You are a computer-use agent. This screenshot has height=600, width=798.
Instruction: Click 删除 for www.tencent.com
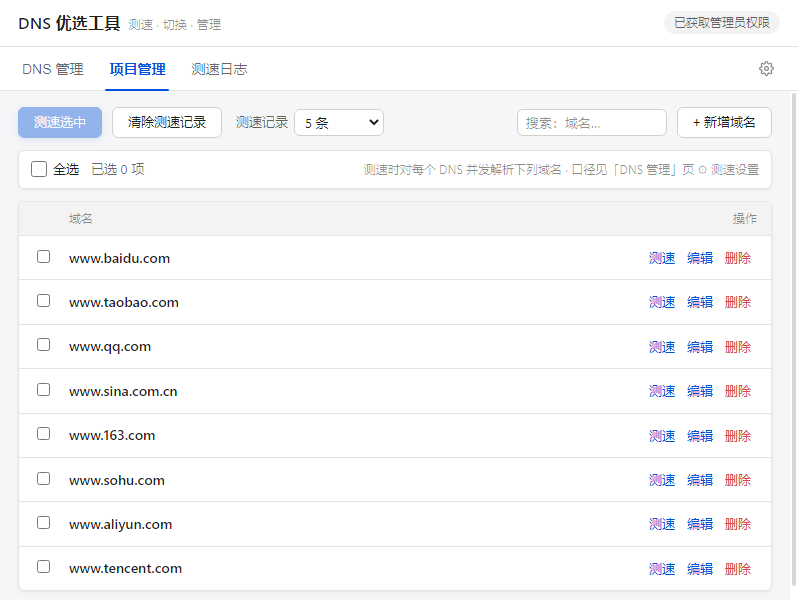click(738, 569)
